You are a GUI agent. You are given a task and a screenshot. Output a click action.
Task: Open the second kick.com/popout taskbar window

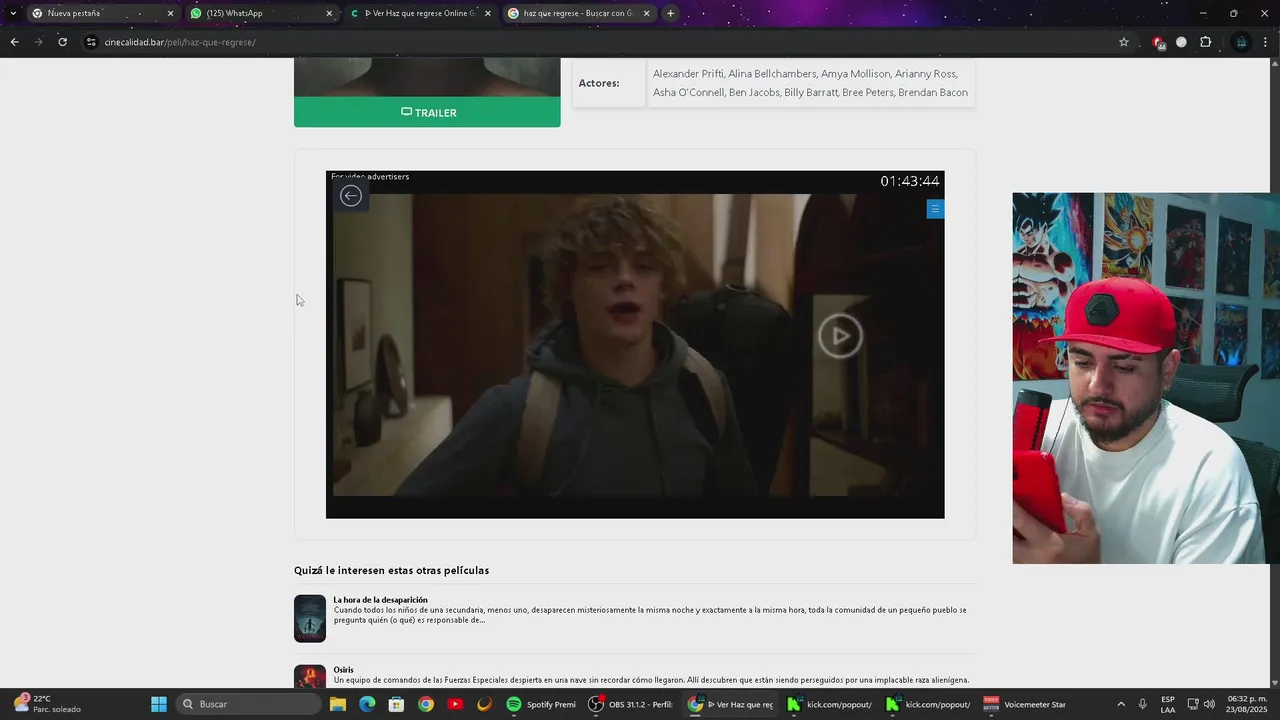click(x=928, y=704)
